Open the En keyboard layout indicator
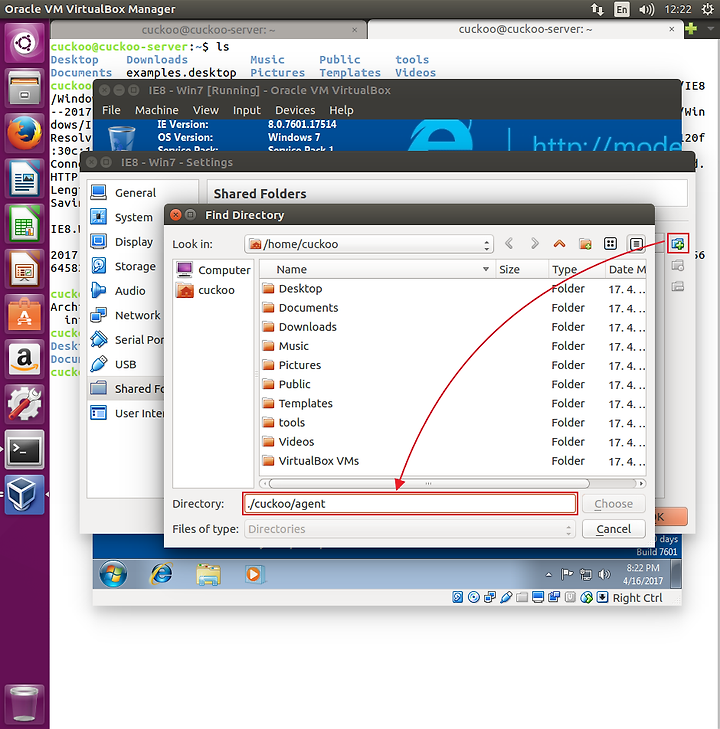This screenshot has height=729, width=720. [x=621, y=9]
